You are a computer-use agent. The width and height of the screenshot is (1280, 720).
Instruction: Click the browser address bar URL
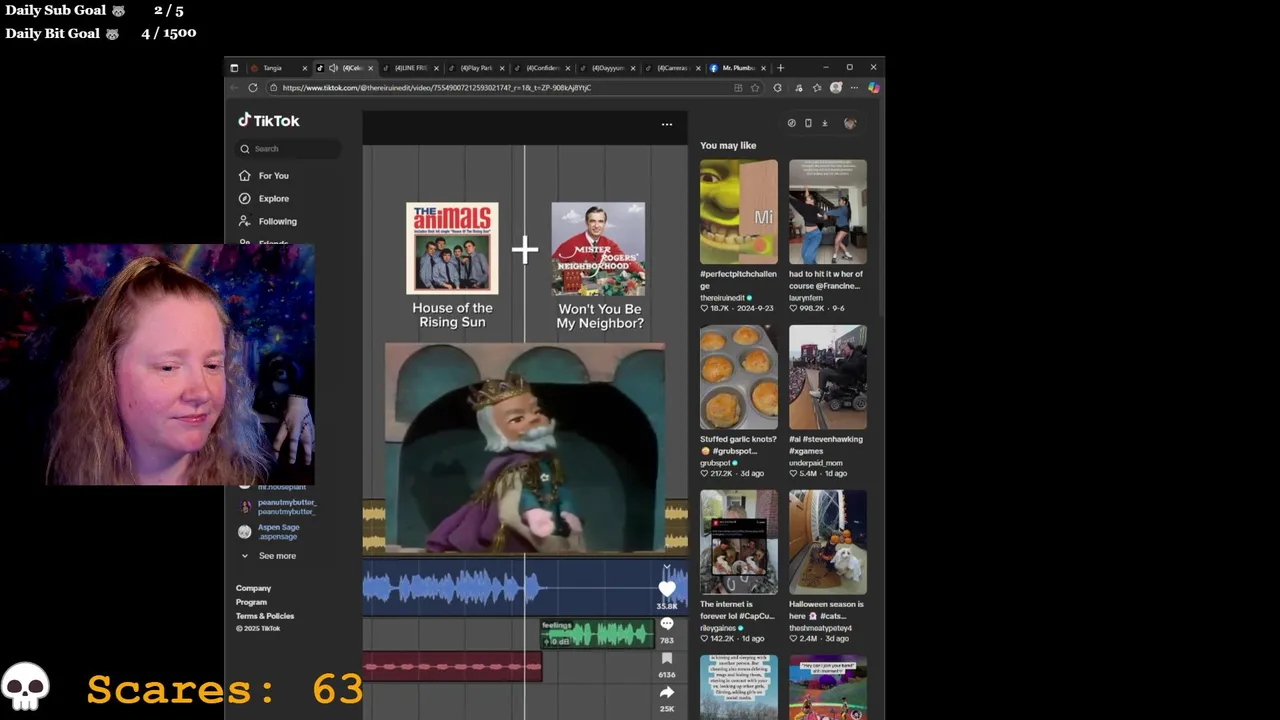(x=436, y=88)
